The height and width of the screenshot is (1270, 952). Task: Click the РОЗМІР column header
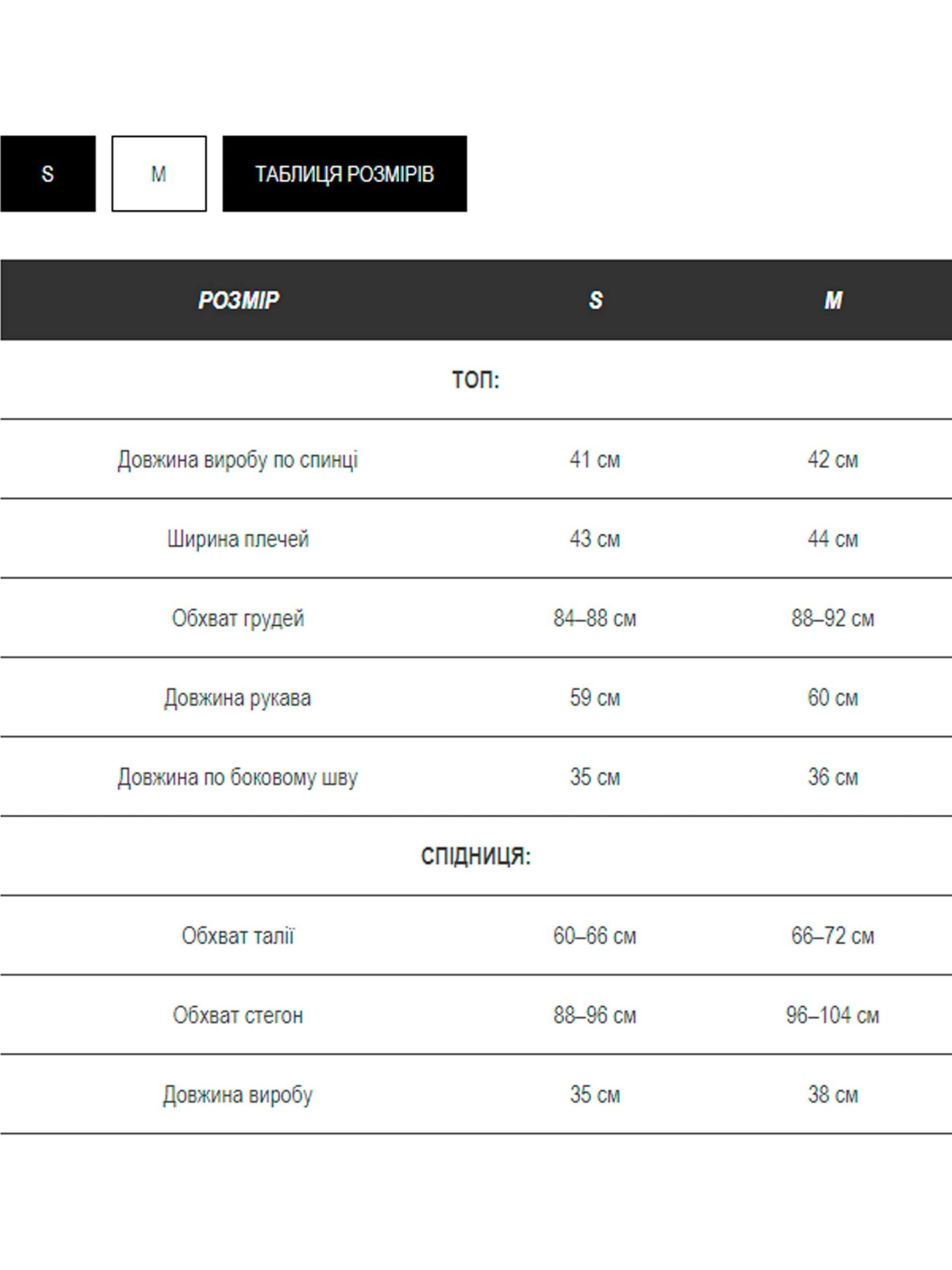(x=238, y=300)
